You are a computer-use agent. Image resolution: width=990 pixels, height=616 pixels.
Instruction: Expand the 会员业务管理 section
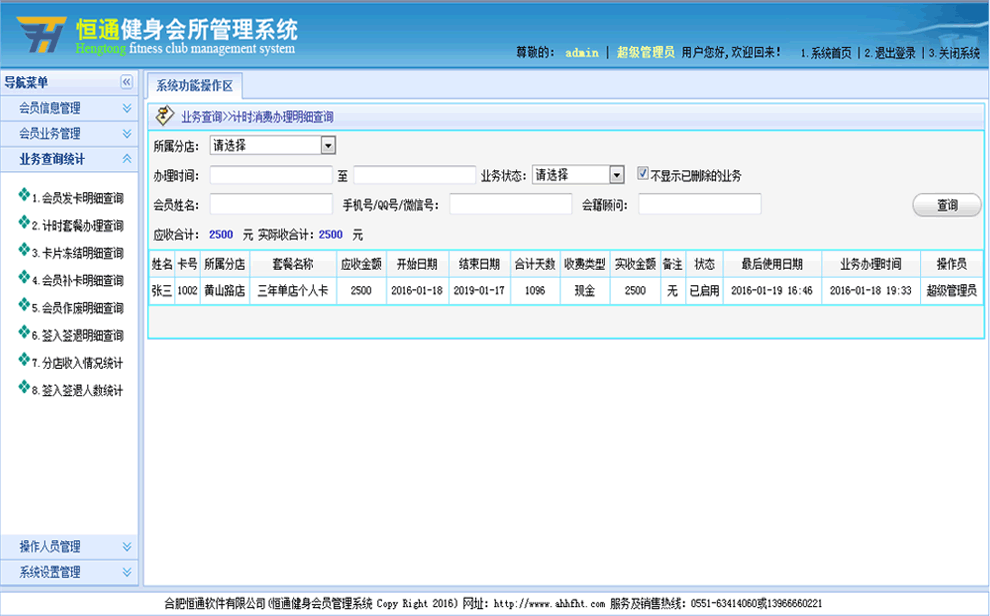[69, 134]
